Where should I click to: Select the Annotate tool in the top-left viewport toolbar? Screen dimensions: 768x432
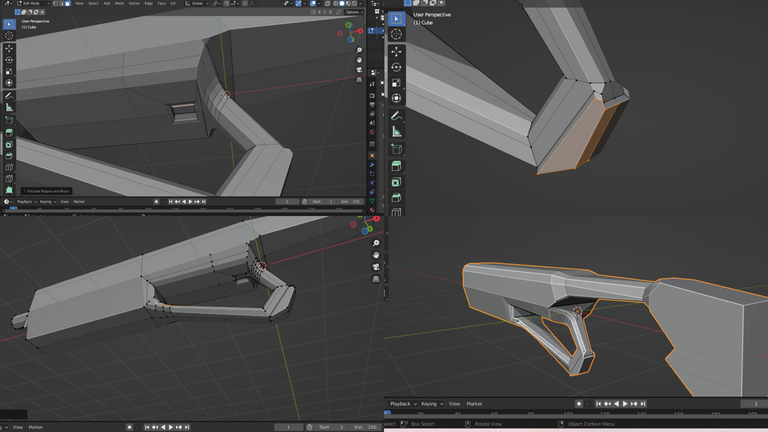tap(9, 96)
